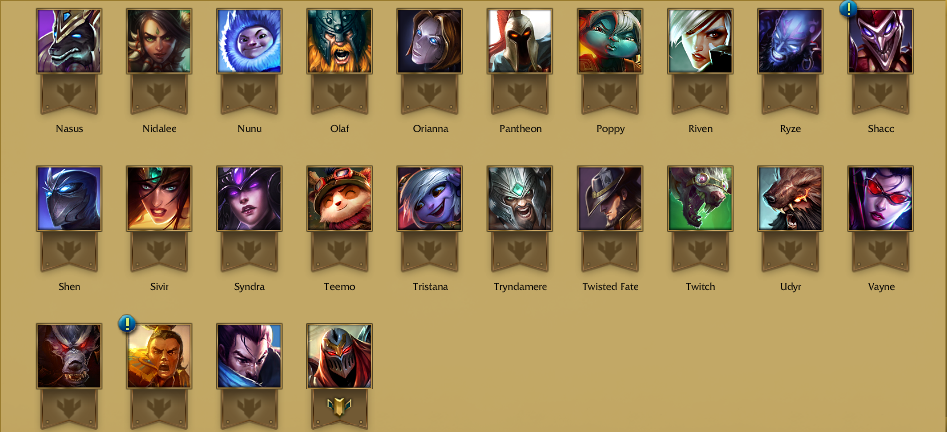947x432 pixels.
Task: Select the Vayne champion portrait
Action: coord(881,199)
